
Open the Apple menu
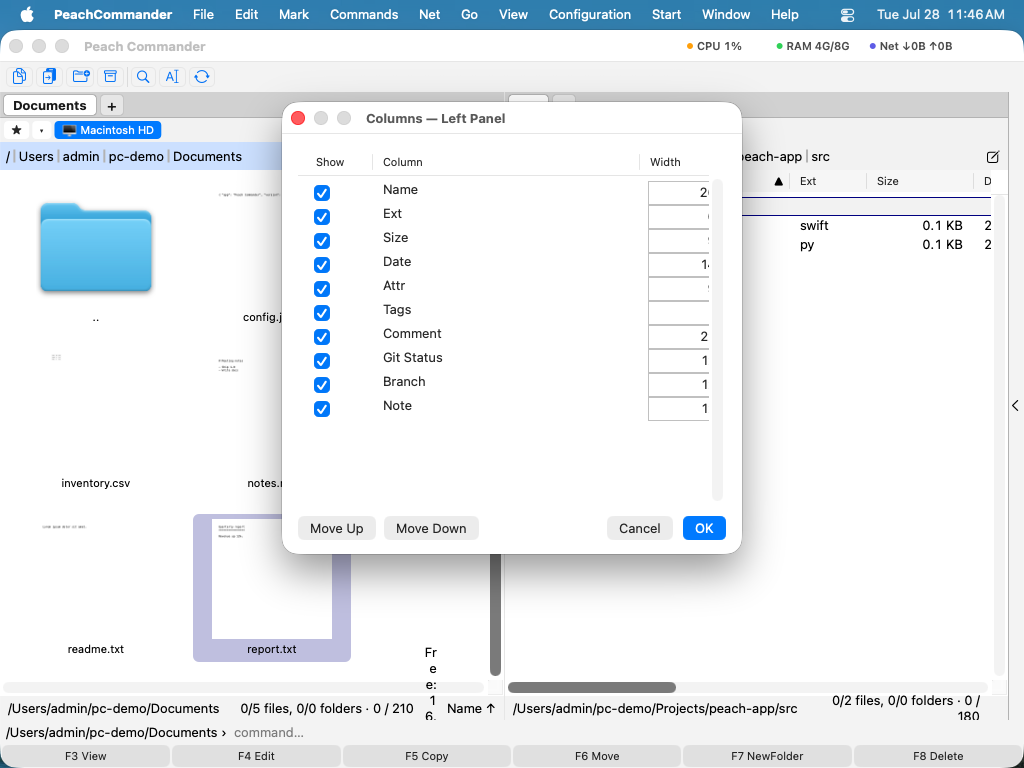point(27,14)
